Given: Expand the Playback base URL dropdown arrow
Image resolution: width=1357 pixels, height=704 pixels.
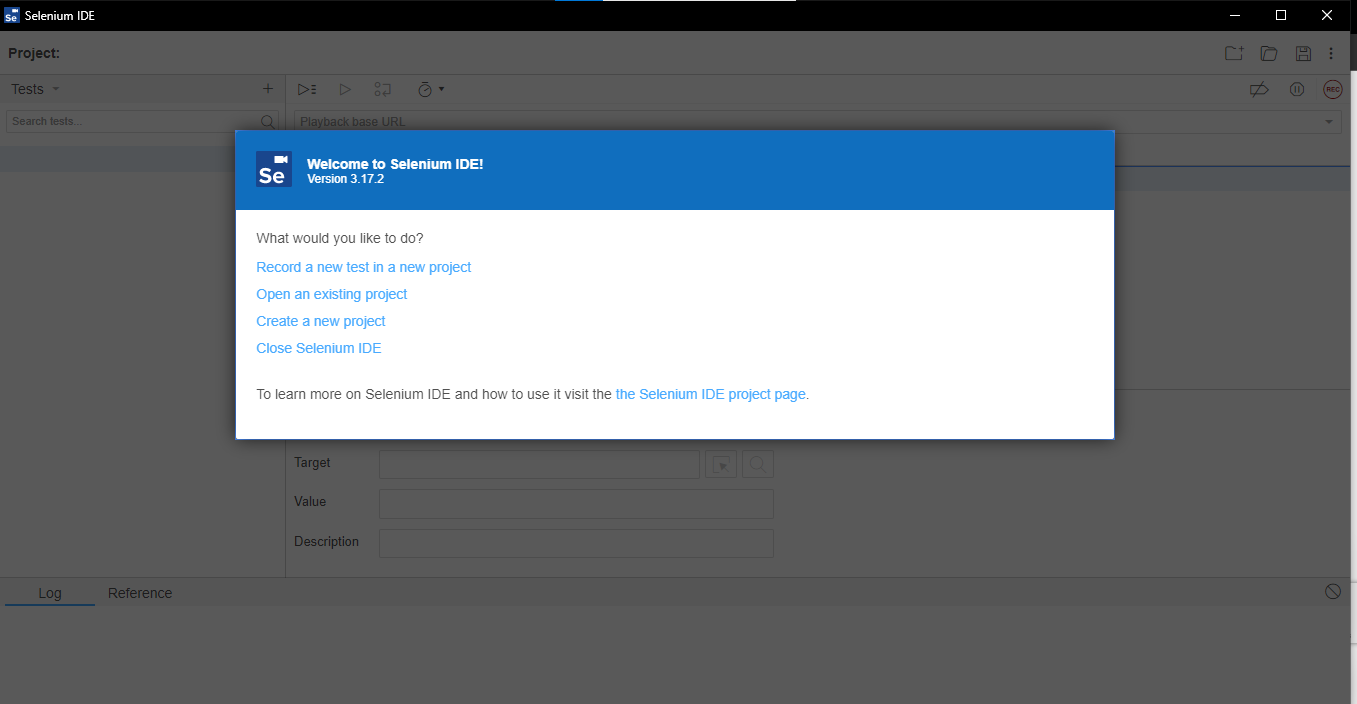Looking at the screenshot, I should [x=1329, y=122].
